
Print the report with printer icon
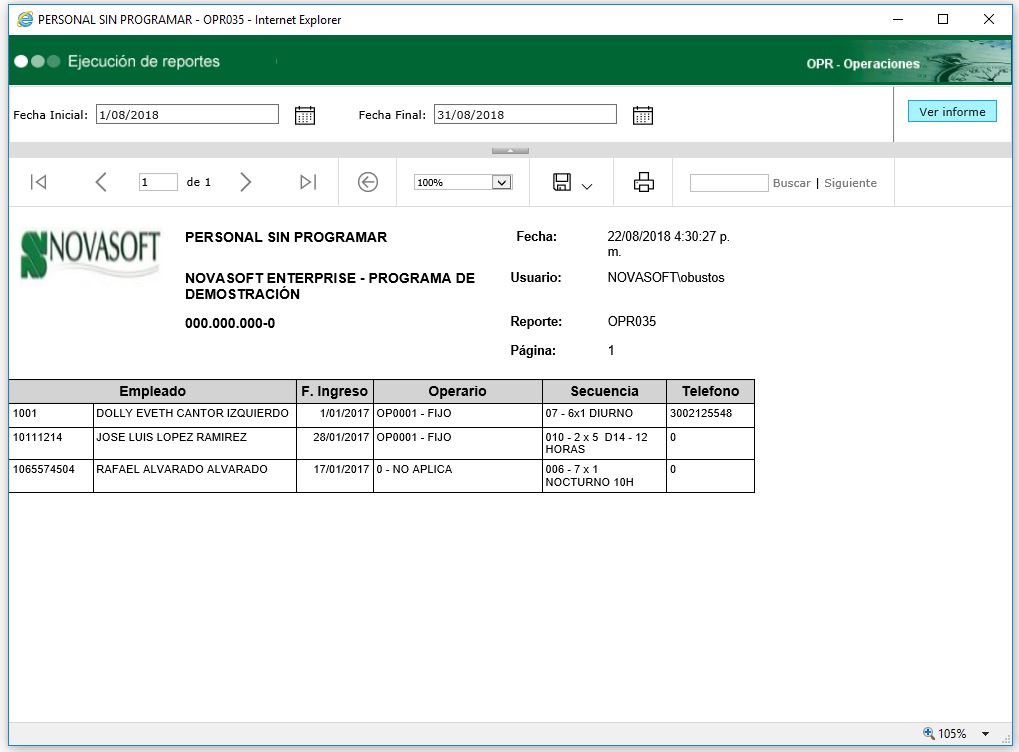(644, 182)
